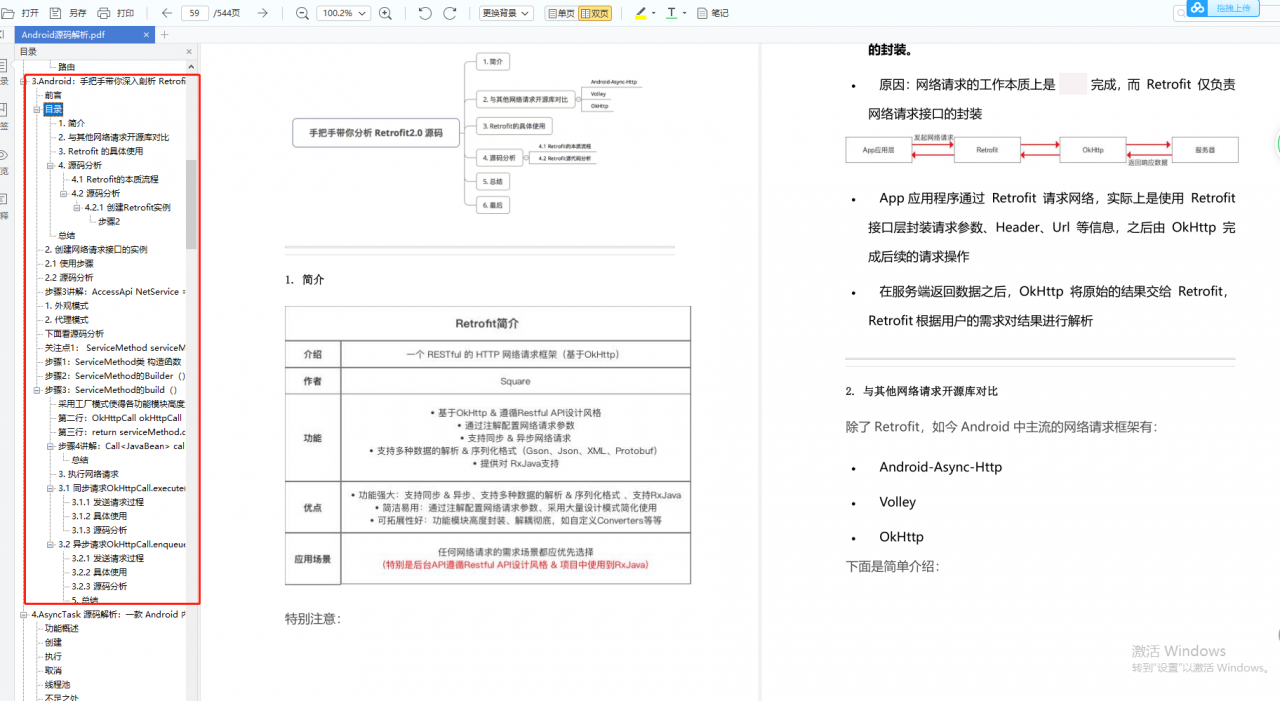Open 2. 创建网络请求接口的实例 outline entry
This screenshot has height=701, width=1280.
pos(96,249)
